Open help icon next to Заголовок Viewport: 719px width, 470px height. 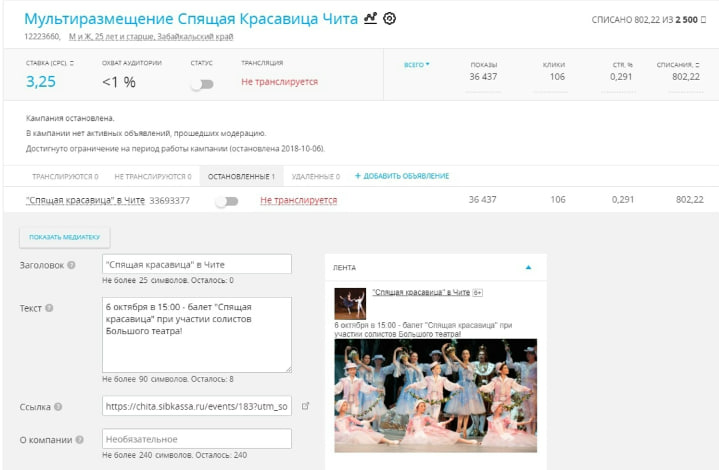(x=71, y=265)
